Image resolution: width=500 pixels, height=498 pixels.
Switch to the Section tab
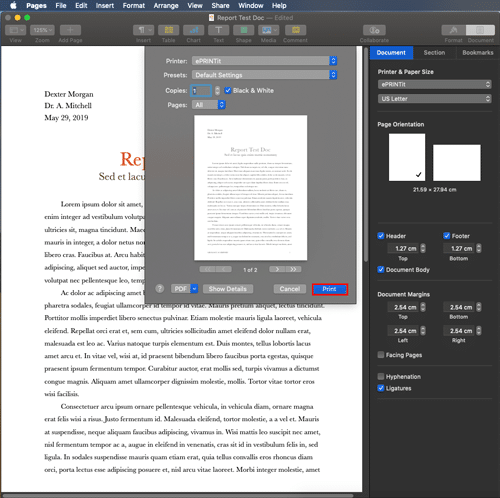434,53
